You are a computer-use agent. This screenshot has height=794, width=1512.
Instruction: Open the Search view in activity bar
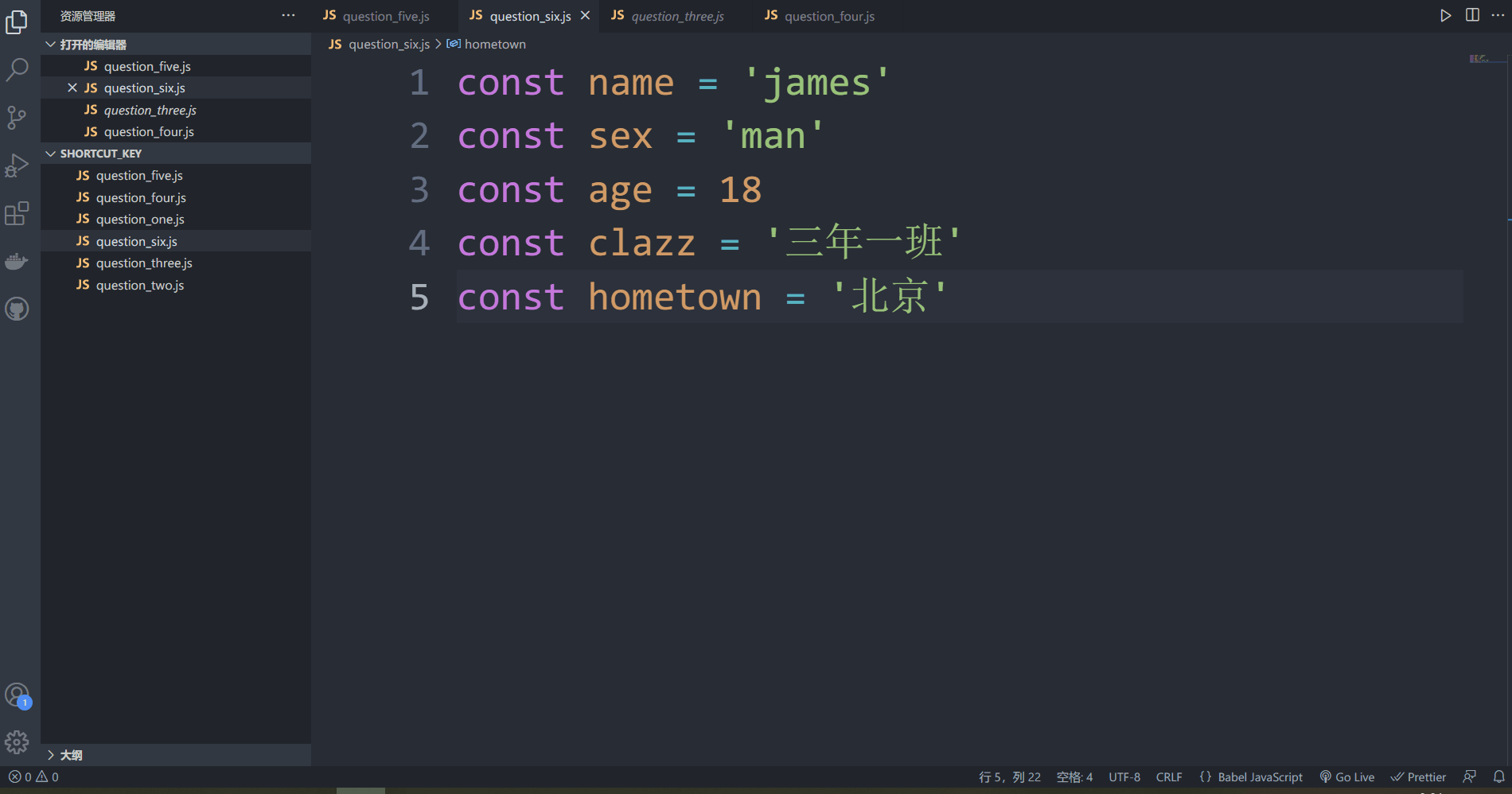pos(17,70)
